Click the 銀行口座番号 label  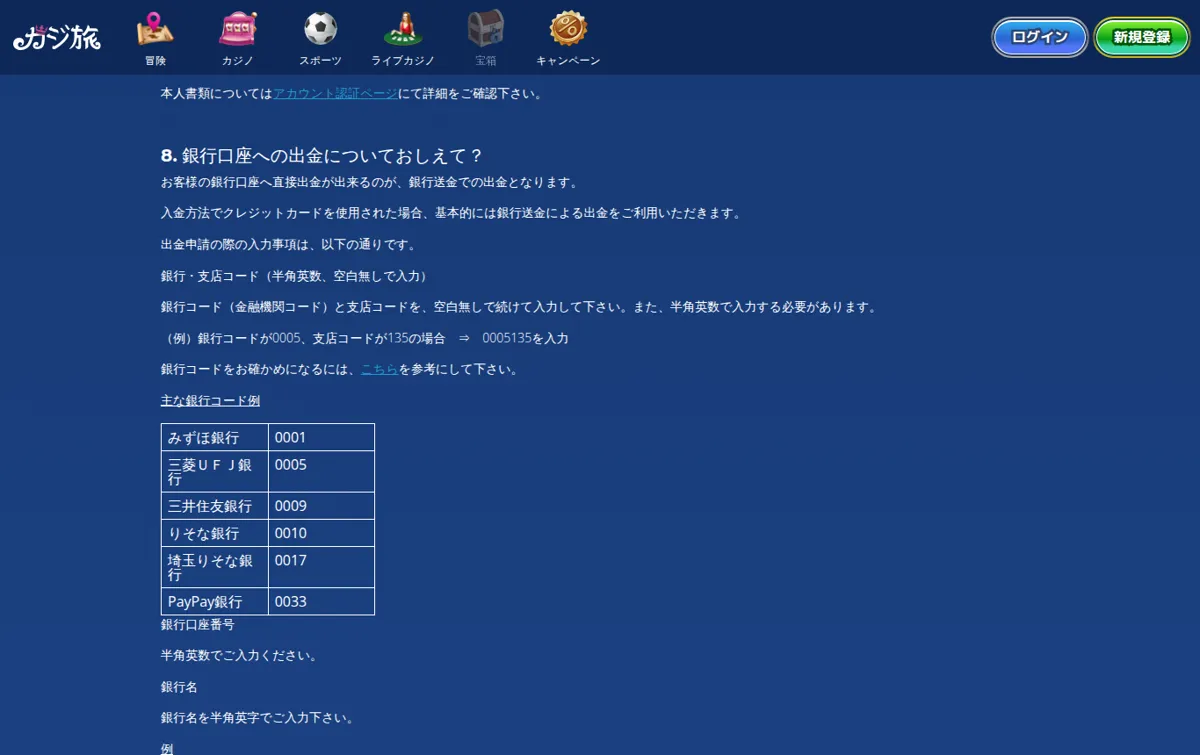(198, 624)
